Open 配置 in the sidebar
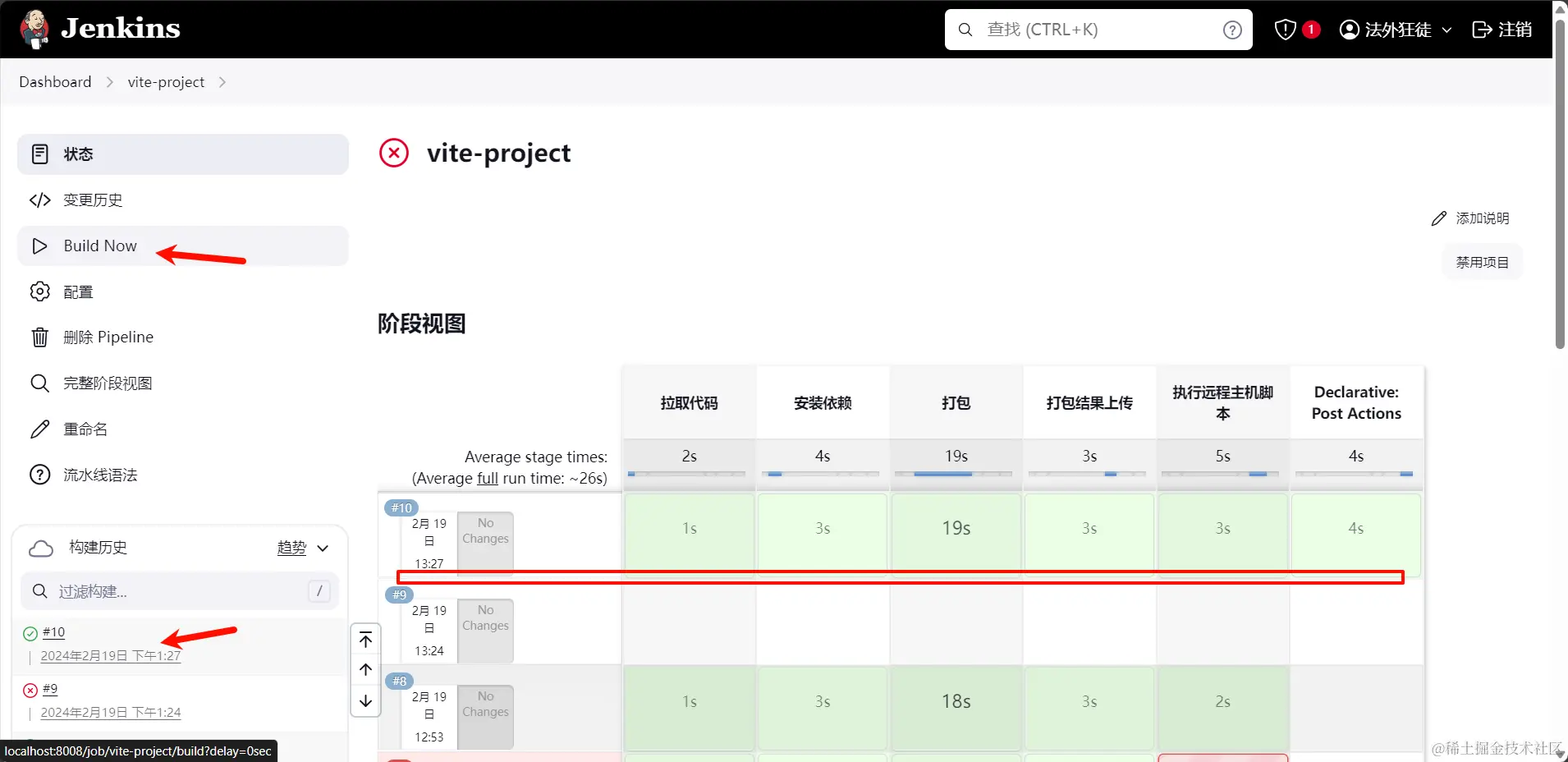 click(183, 291)
